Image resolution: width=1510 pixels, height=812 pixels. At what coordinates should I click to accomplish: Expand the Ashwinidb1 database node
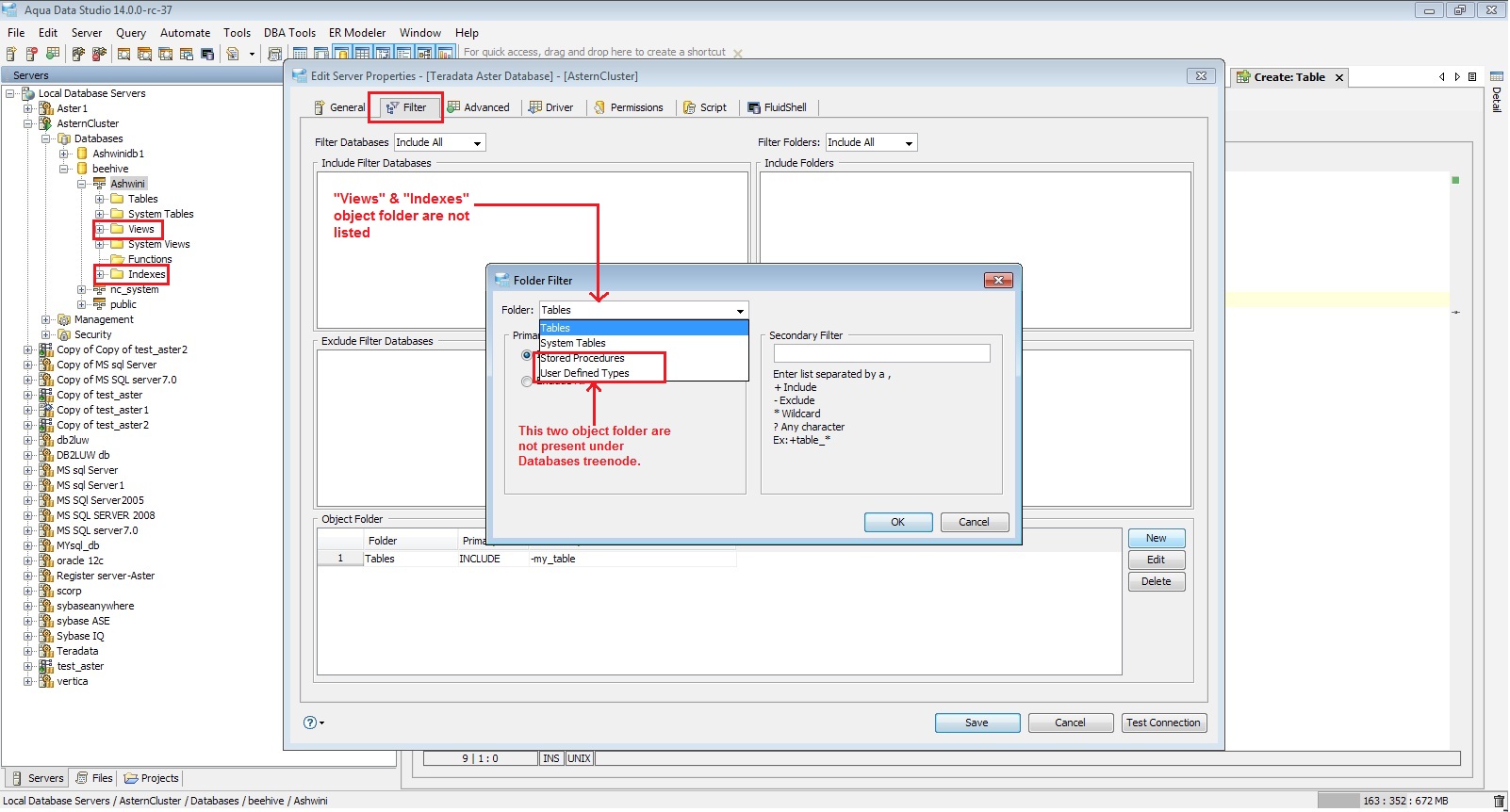(64, 154)
